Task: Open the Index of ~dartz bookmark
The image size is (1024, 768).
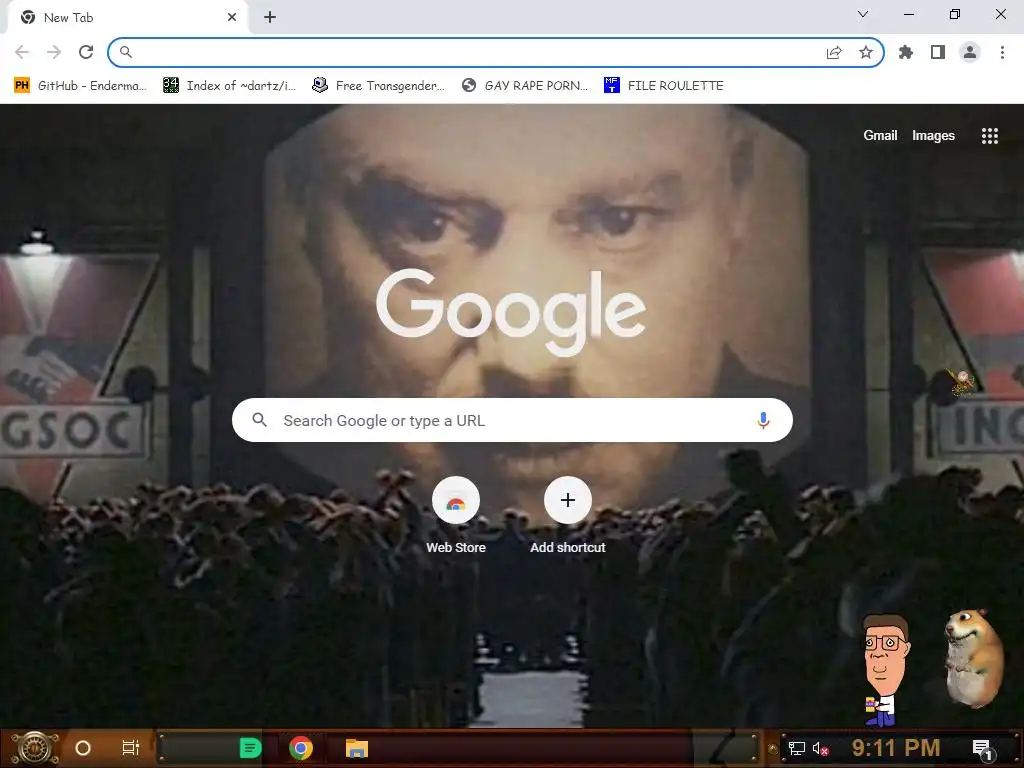Action: click(230, 86)
